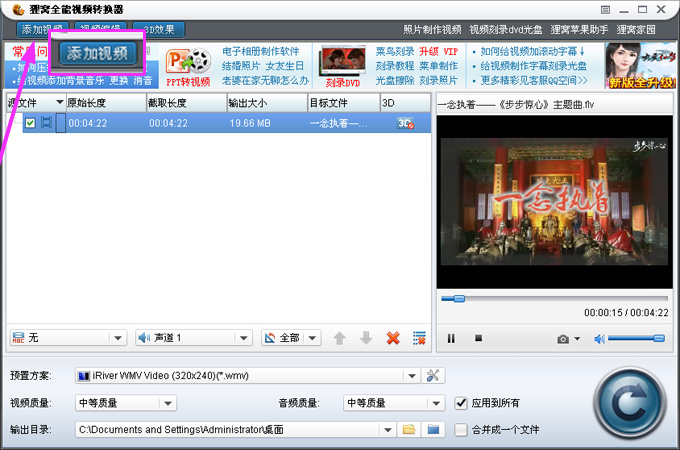Viewport: 680px width, 450px height.
Task: Expand the 源文件 column header arrow
Action: (59, 103)
